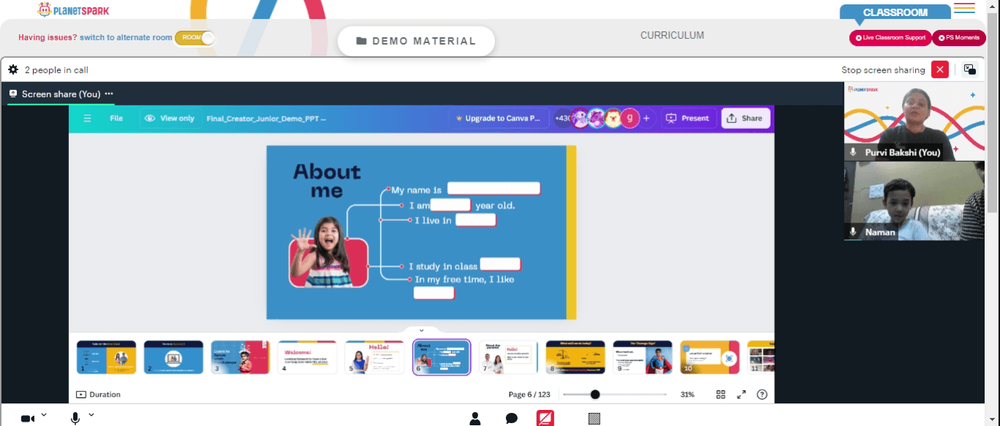Open the CURRICULUM tab
The width and height of the screenshot is (1000, 426).
[x=672, y=36]
